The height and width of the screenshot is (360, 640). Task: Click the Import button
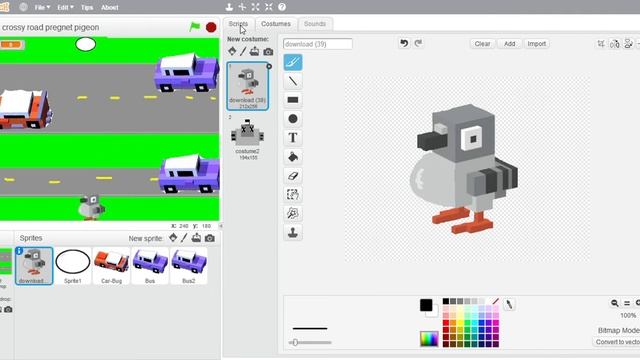click(x=536, y=44)
